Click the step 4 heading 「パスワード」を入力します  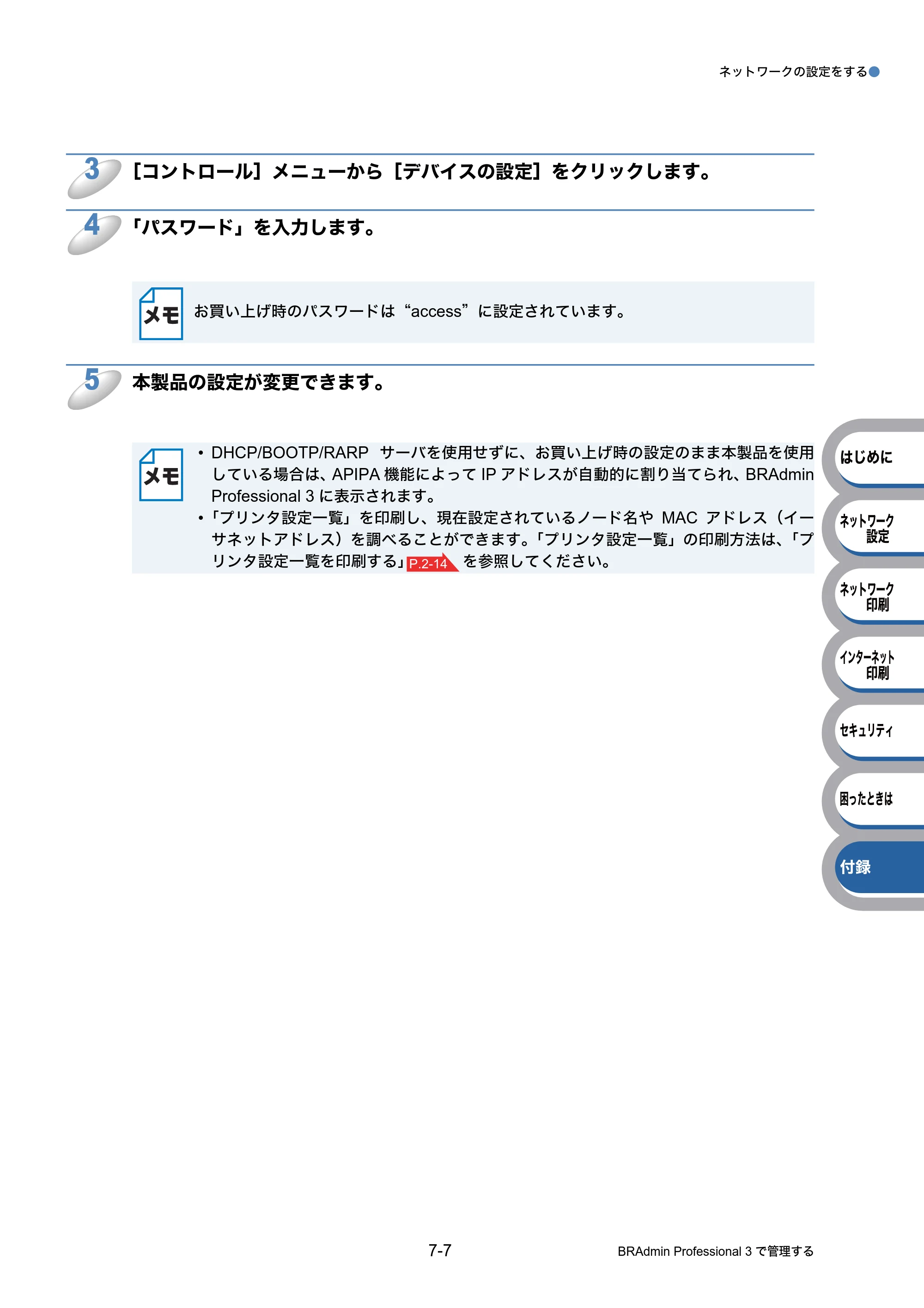point(254,227)
